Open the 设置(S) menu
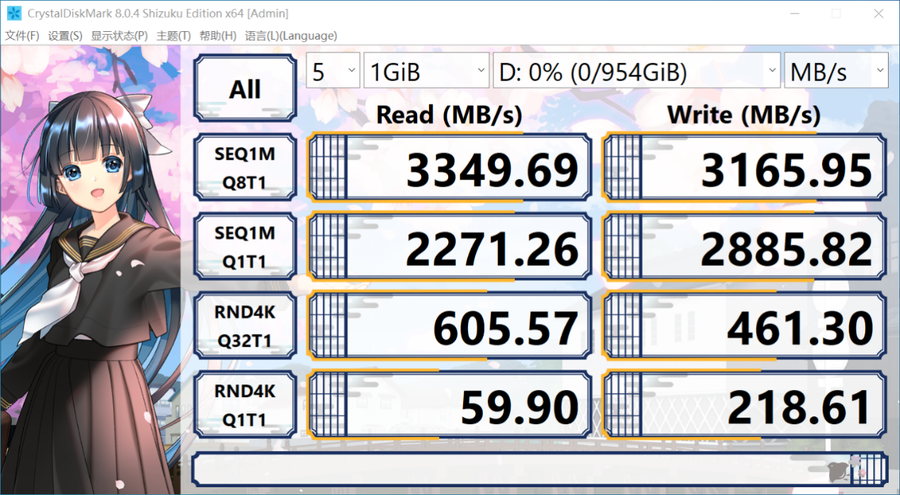This screenshot has width=900, height=495. [65, 36]
